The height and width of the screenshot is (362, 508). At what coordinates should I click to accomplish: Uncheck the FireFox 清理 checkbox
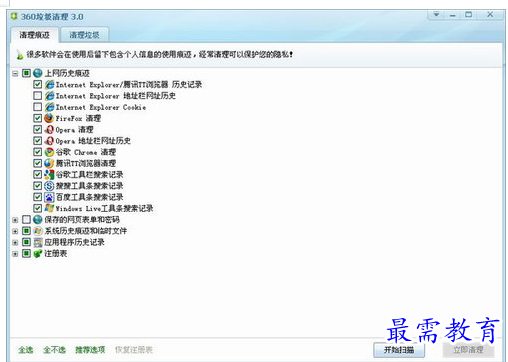(37, 118)
